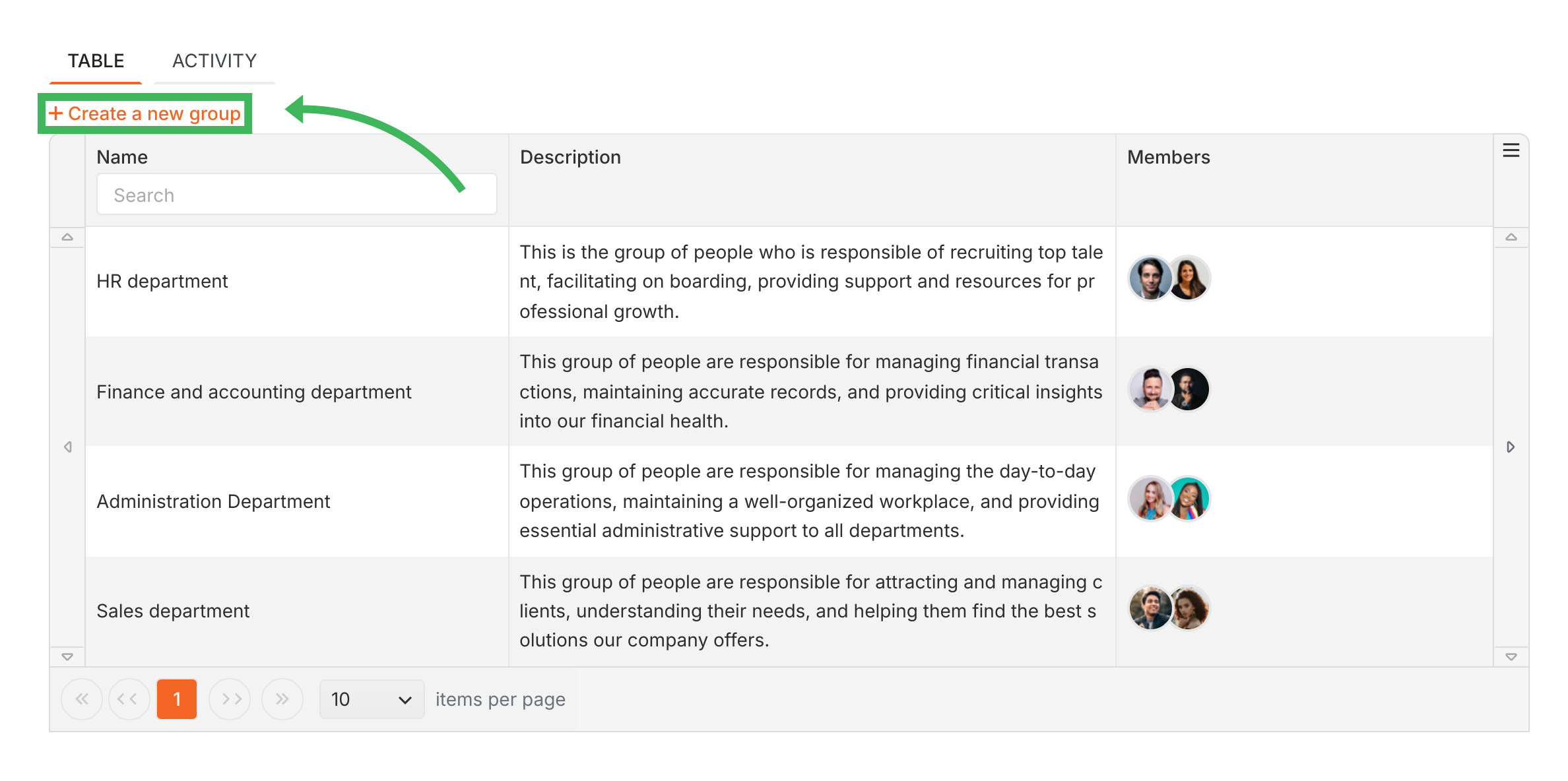This screenshot has width=1568, height=781.
Task: Click Create a new group link
Action: [x=156, y=113]
